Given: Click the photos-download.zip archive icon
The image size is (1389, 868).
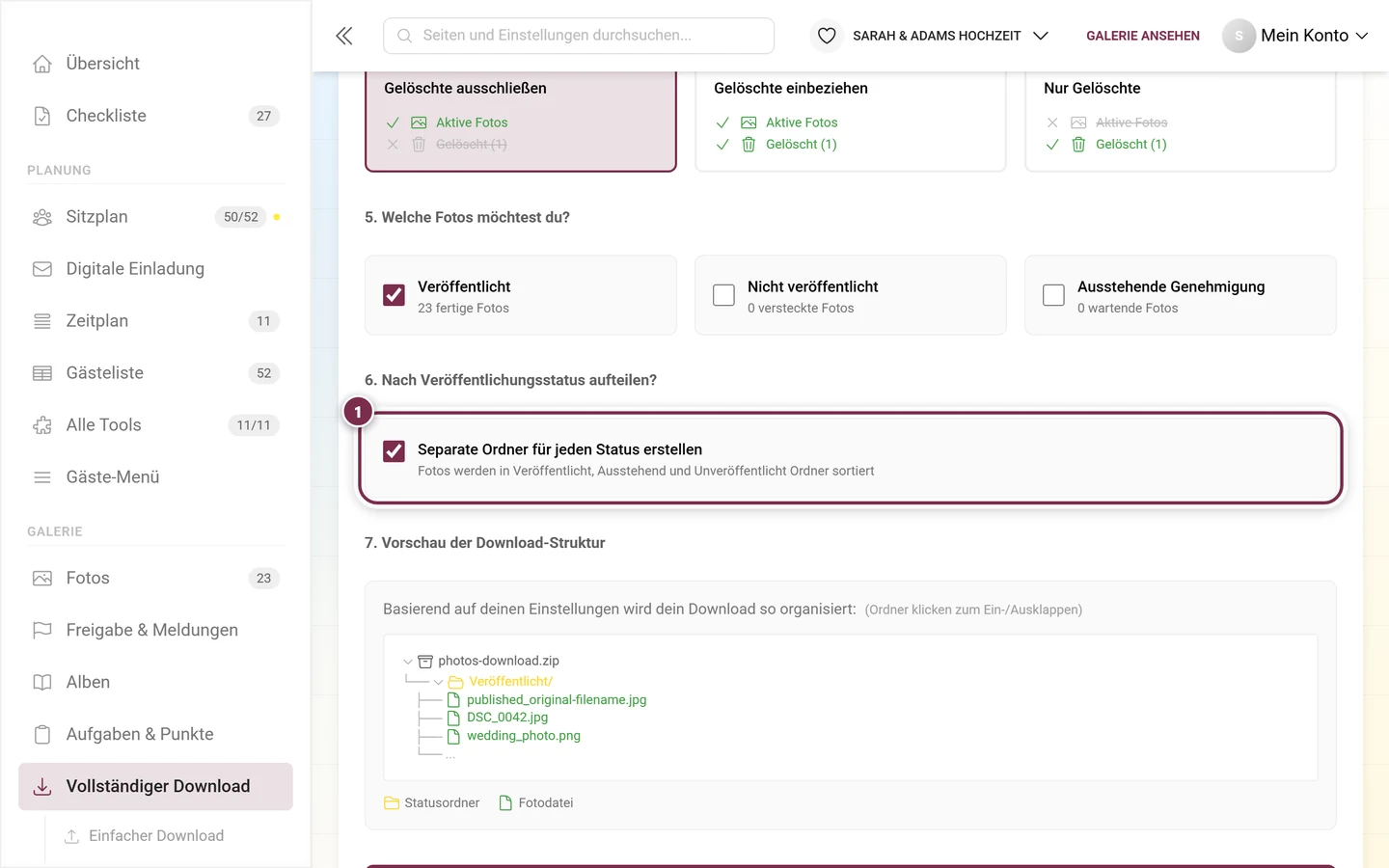Looking at the screenshot, I should point(425,662).
